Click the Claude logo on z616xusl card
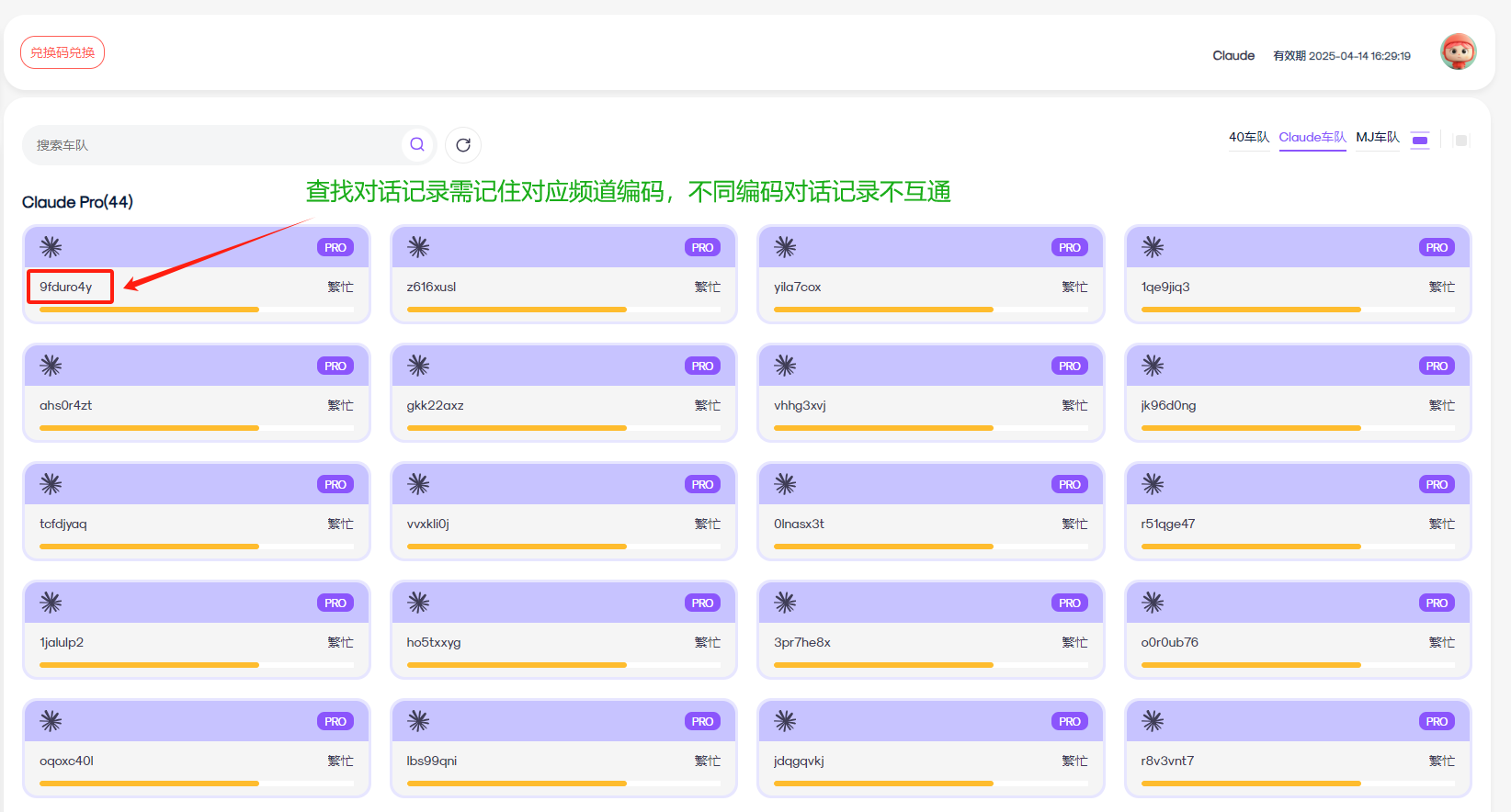1511x812 pixels. point(418,247)
